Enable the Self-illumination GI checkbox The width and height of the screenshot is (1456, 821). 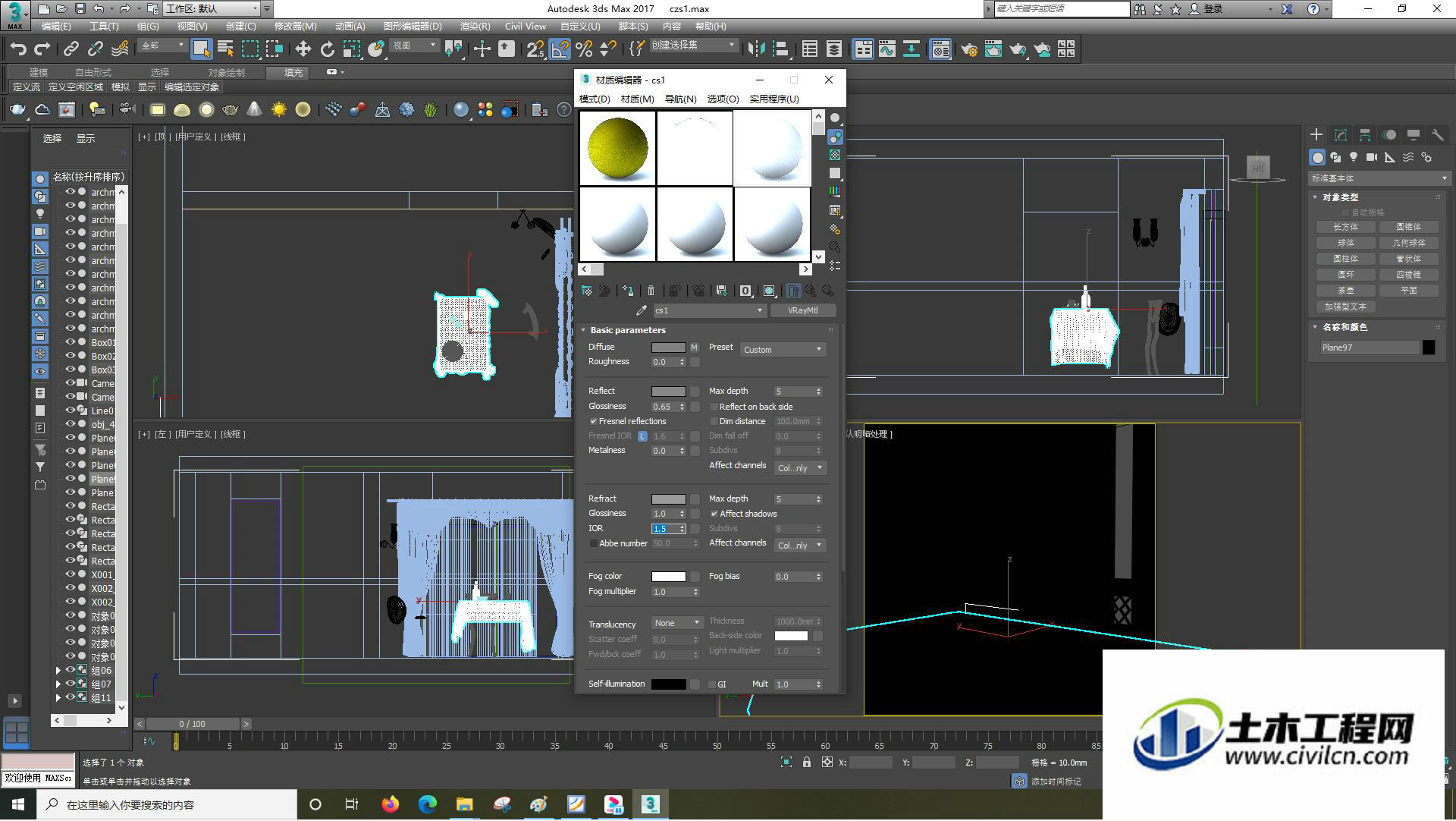(712, 684)
